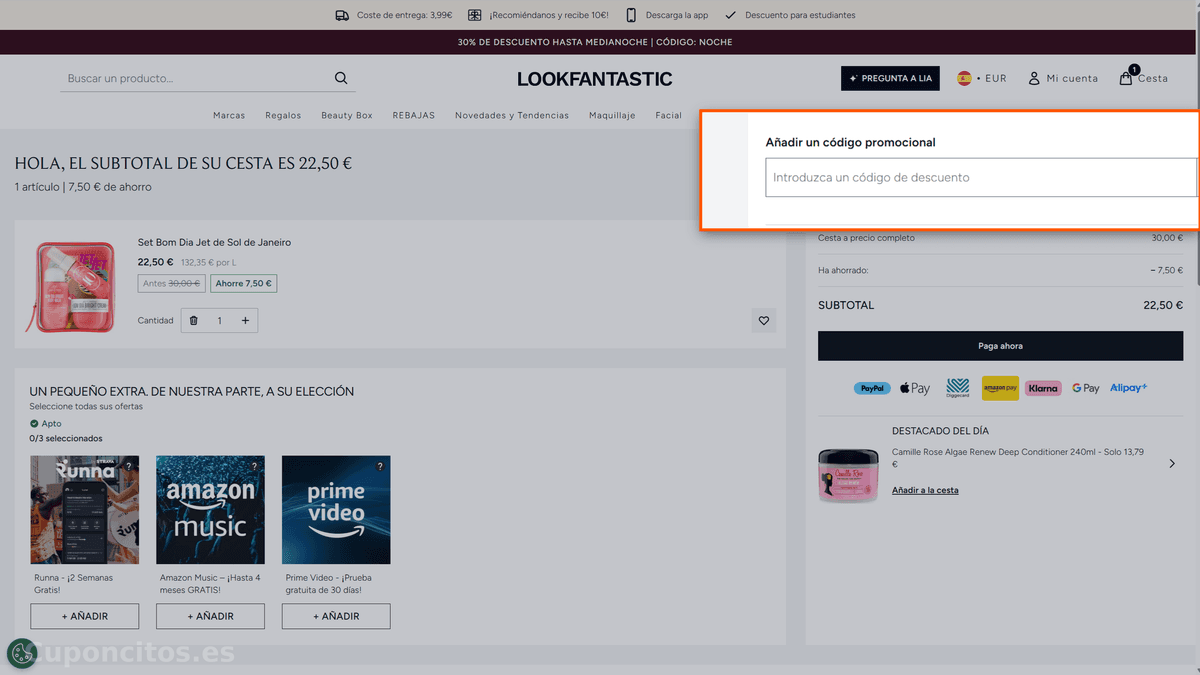The width and height of the screenshot is (1200, 675).
Task: Add Runna offer with Añadir button
Action: coord(85,616)
